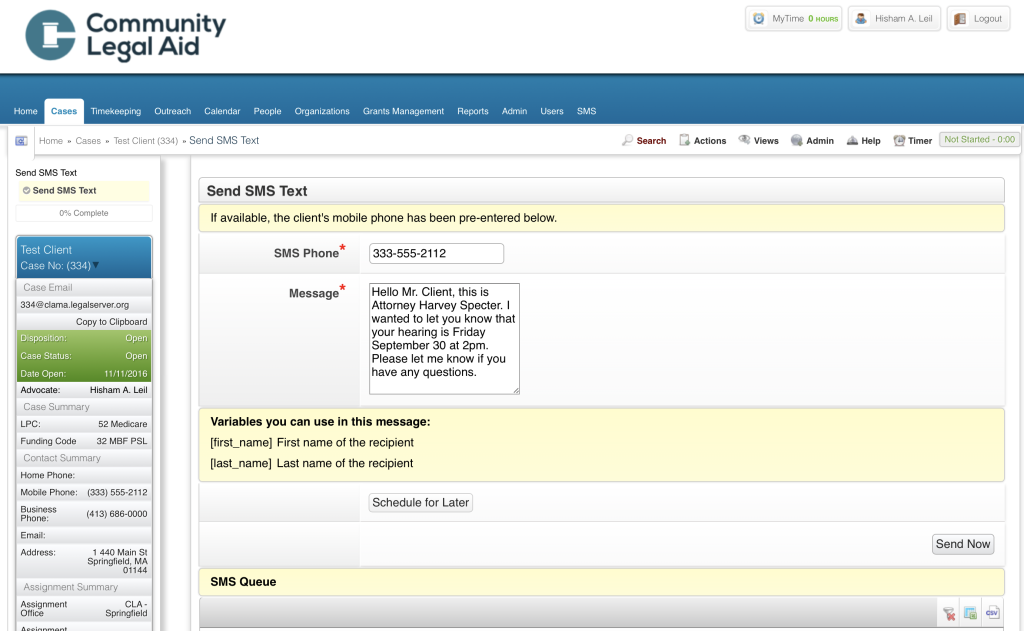This screenshot has width=1024, height=631.
Task: Open the Search tool
Action: [644, 140]
